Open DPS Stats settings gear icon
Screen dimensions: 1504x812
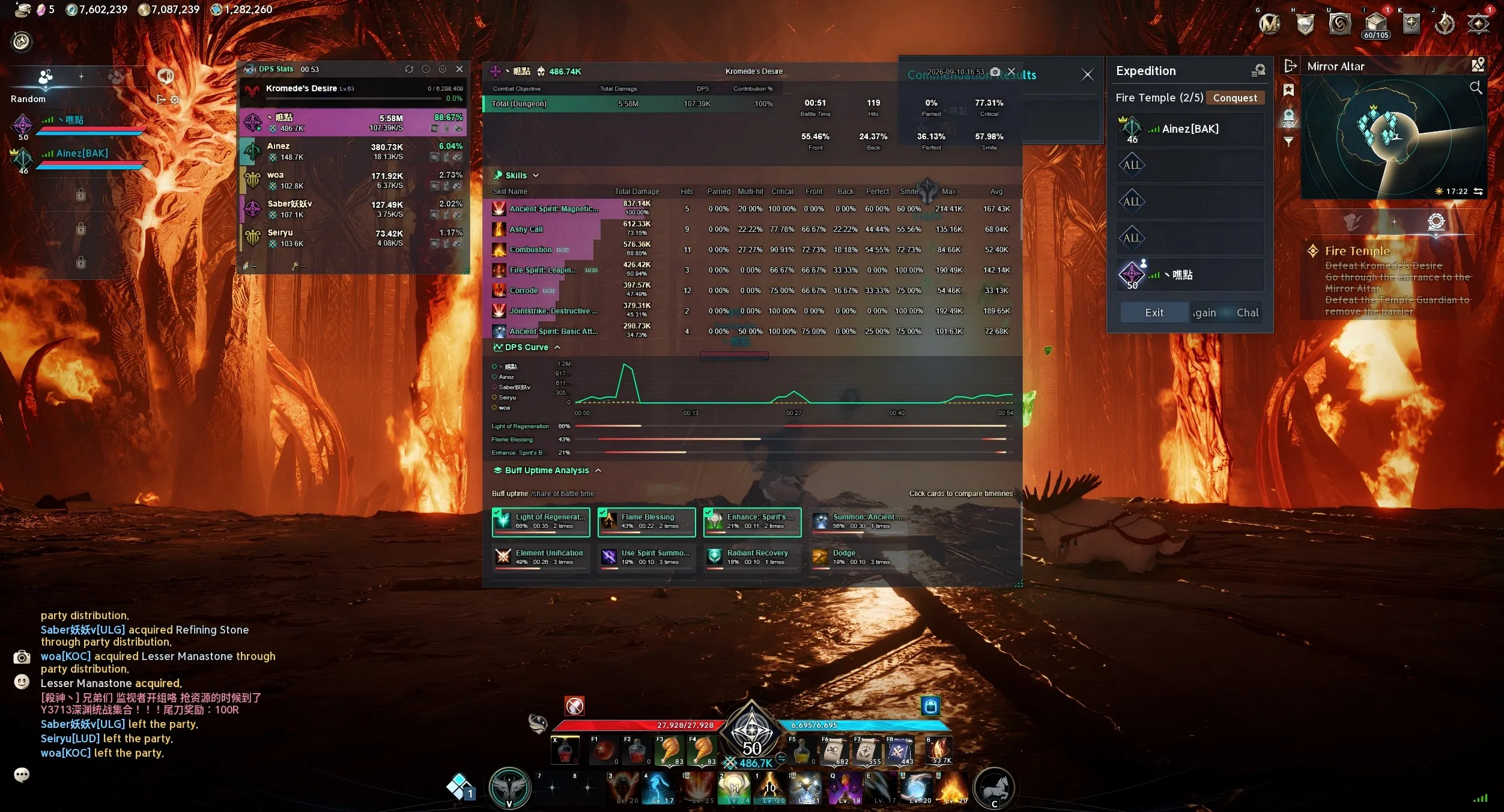point(443,69)
